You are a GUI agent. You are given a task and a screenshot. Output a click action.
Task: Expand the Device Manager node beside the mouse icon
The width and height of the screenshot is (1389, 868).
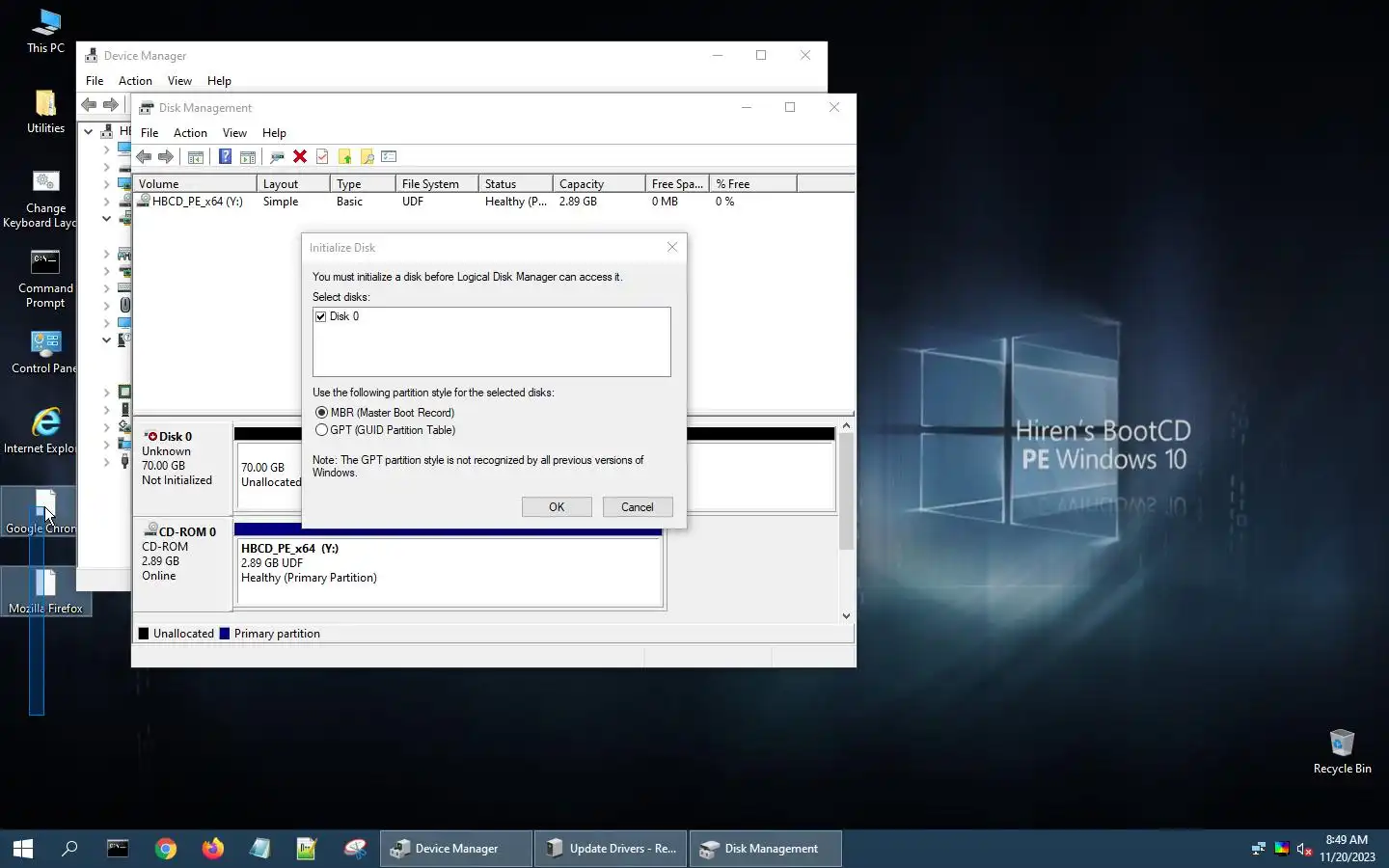pyautogui.click(x=106, y=305)
